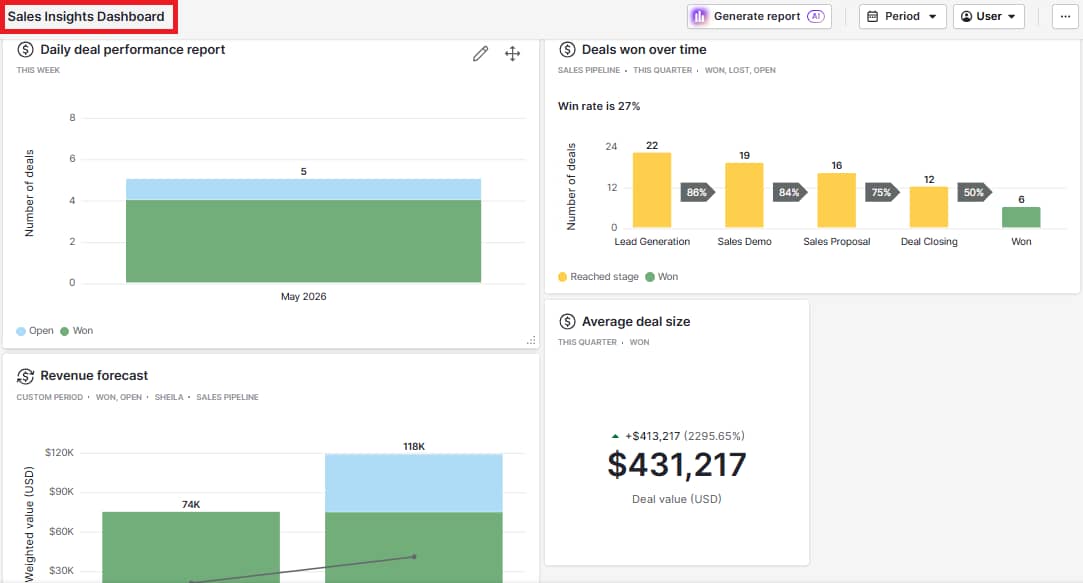Click the CUSTOM PERIOD filter label
This screenshot has width=1083, height=583.
click(x=50, y=397)
